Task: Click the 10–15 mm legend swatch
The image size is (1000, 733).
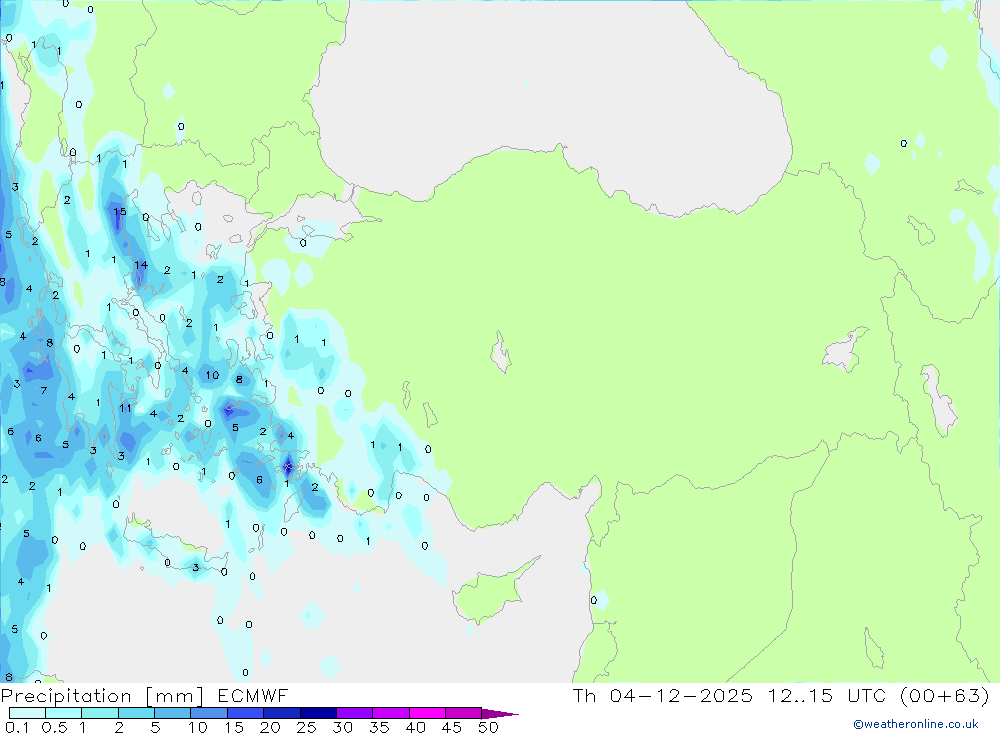Action: click(209, 713)
